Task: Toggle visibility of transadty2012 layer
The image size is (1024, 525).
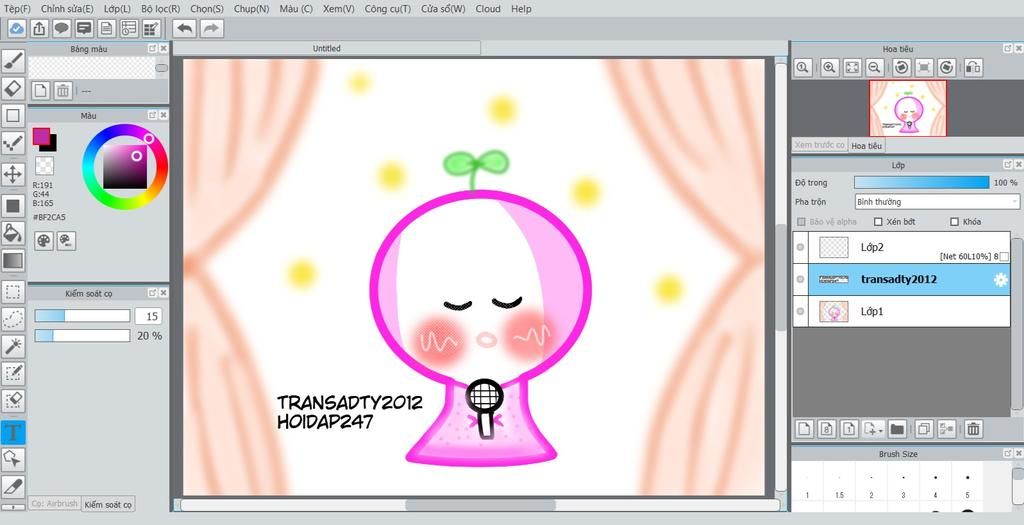Action: (x=801, y=279)
